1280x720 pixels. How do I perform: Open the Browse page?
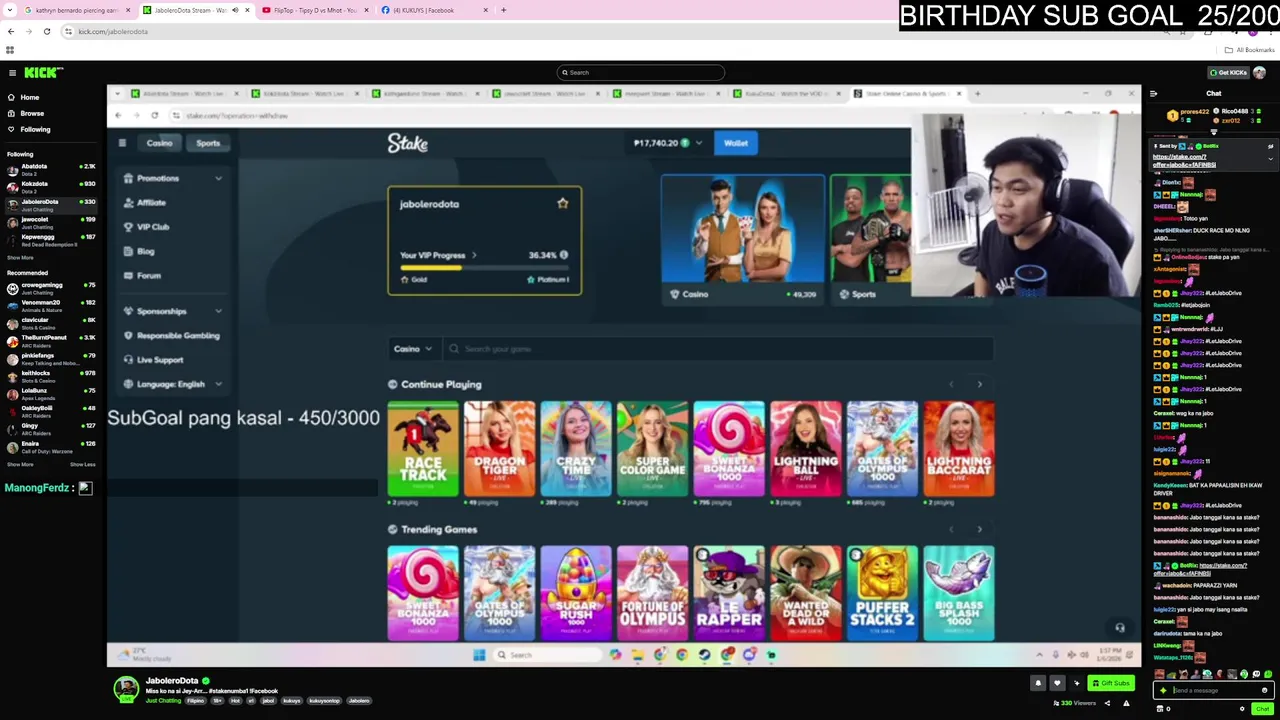[26, 113]
